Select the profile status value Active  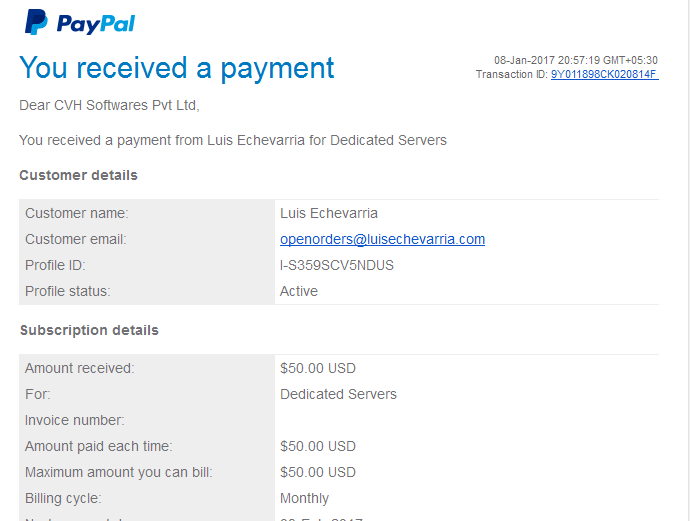[x=299, y=291]
